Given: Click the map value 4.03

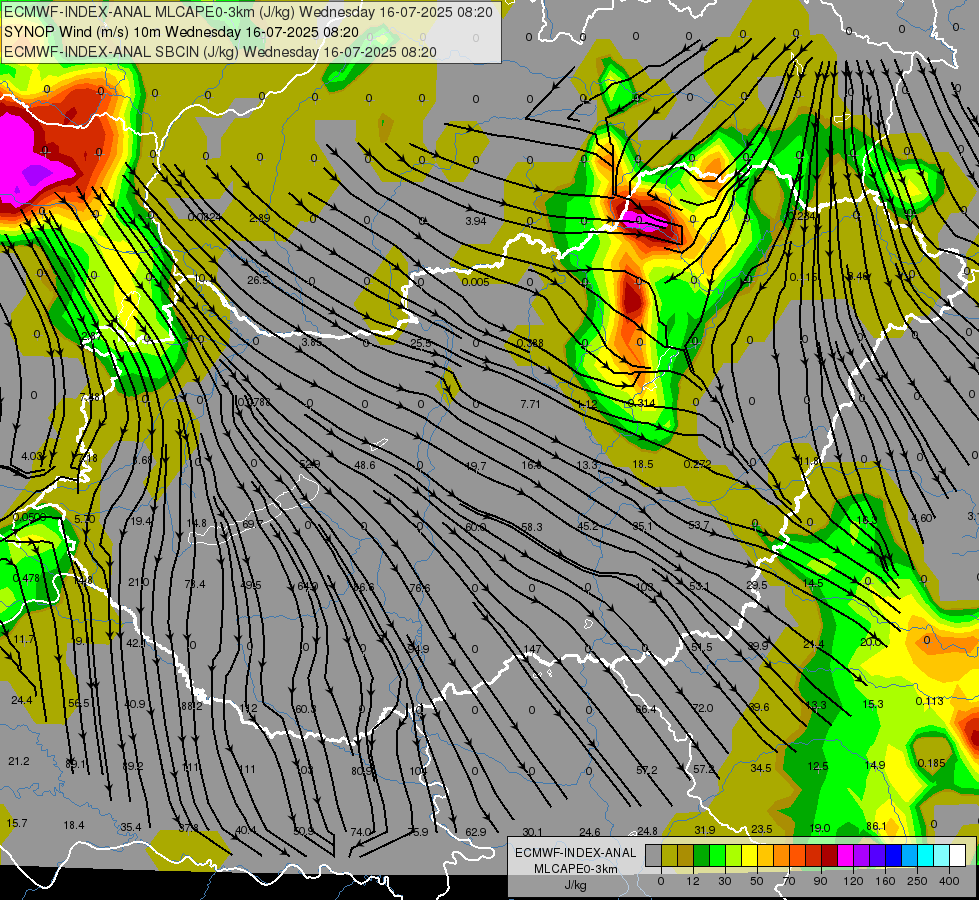Looking at the screenshot, I should [x=31, y=456].
